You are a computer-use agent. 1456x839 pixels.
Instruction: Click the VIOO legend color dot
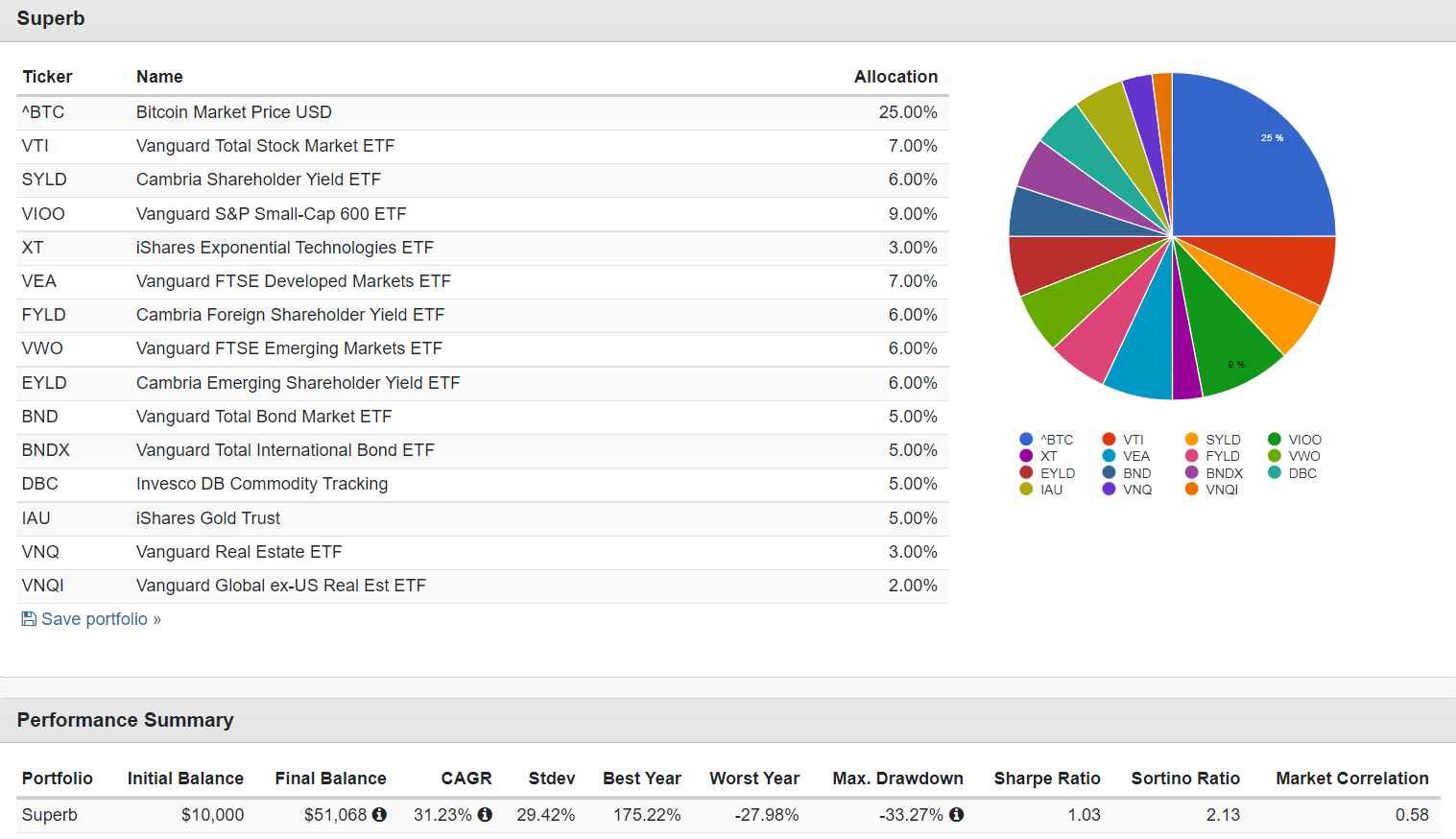(1274, 440)
